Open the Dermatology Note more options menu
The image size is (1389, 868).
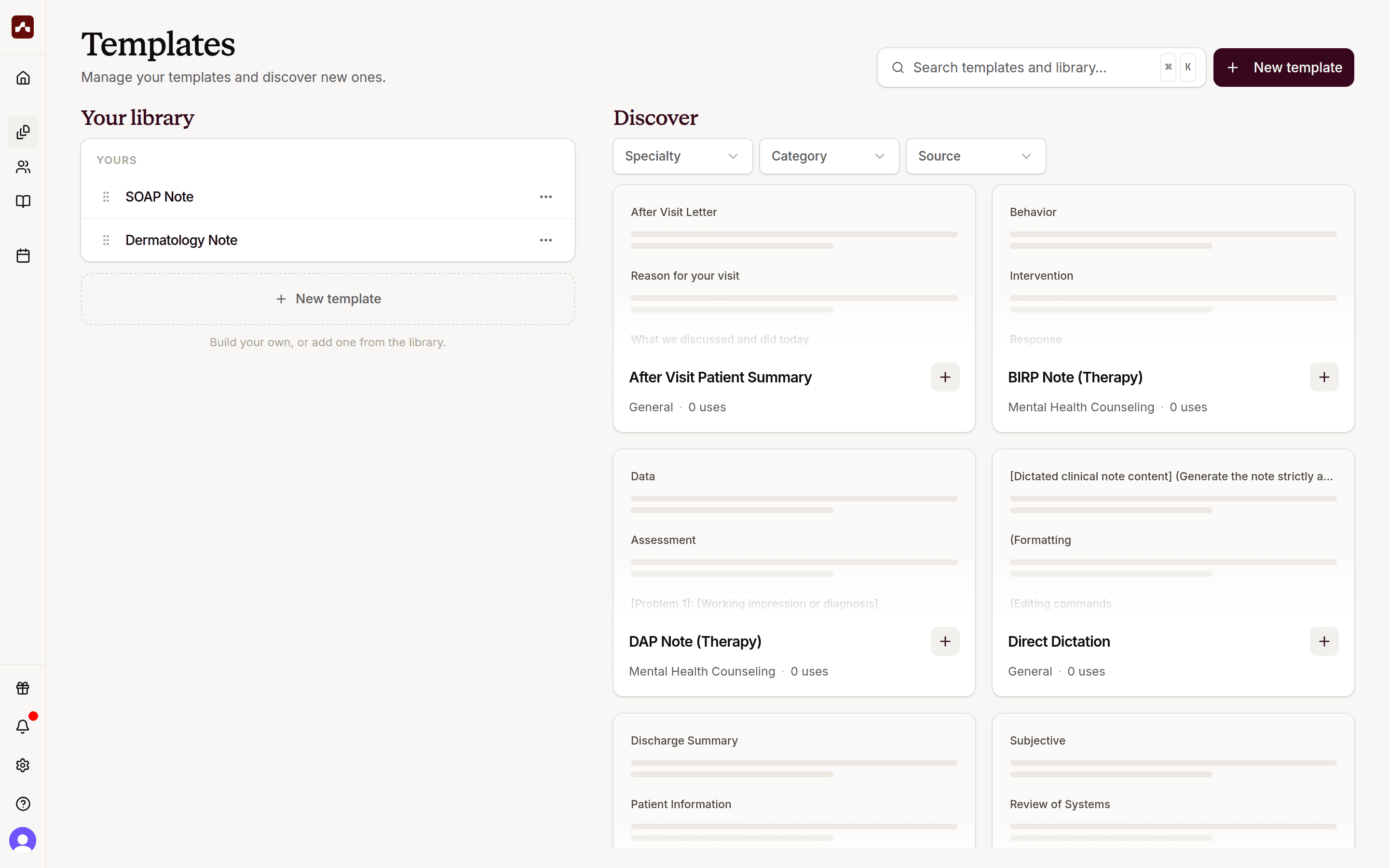pyautogui.click(x=546, y=240)
